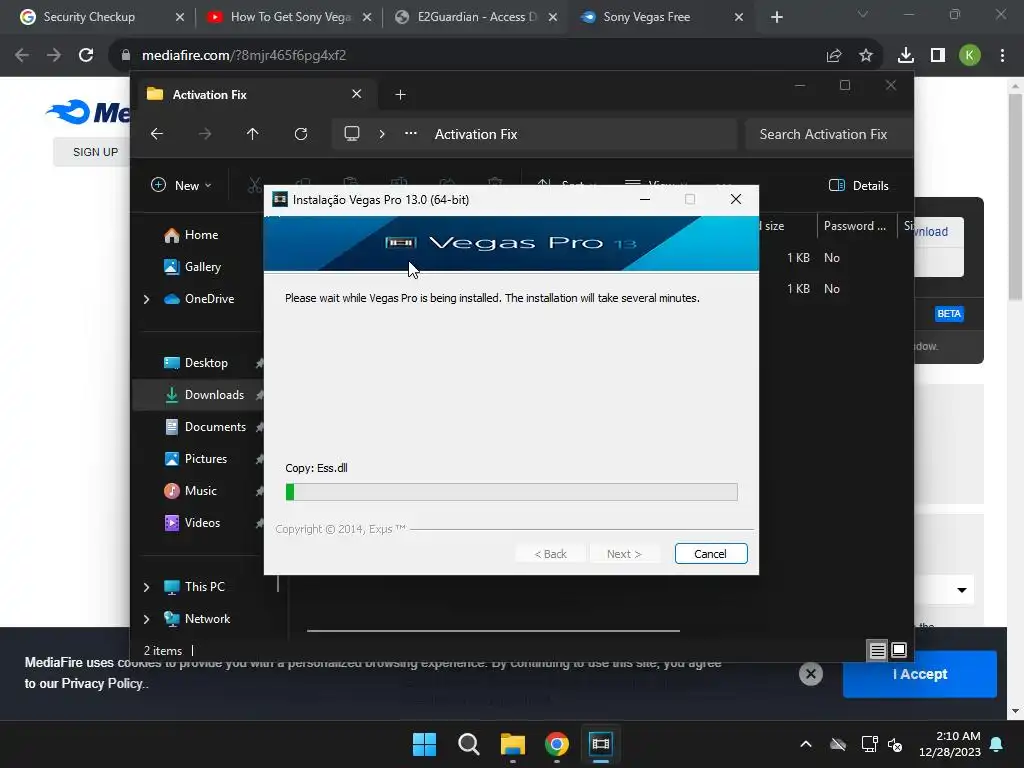Go back in Chrome

click(22, 56)
